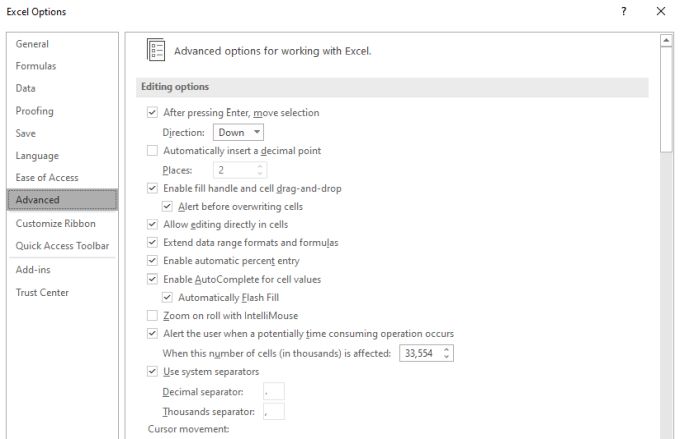The width and height of the screenshot is (680, 439).
Task: Uncheck Enable AutoComplete for cell values
Action: click(153, 279)
